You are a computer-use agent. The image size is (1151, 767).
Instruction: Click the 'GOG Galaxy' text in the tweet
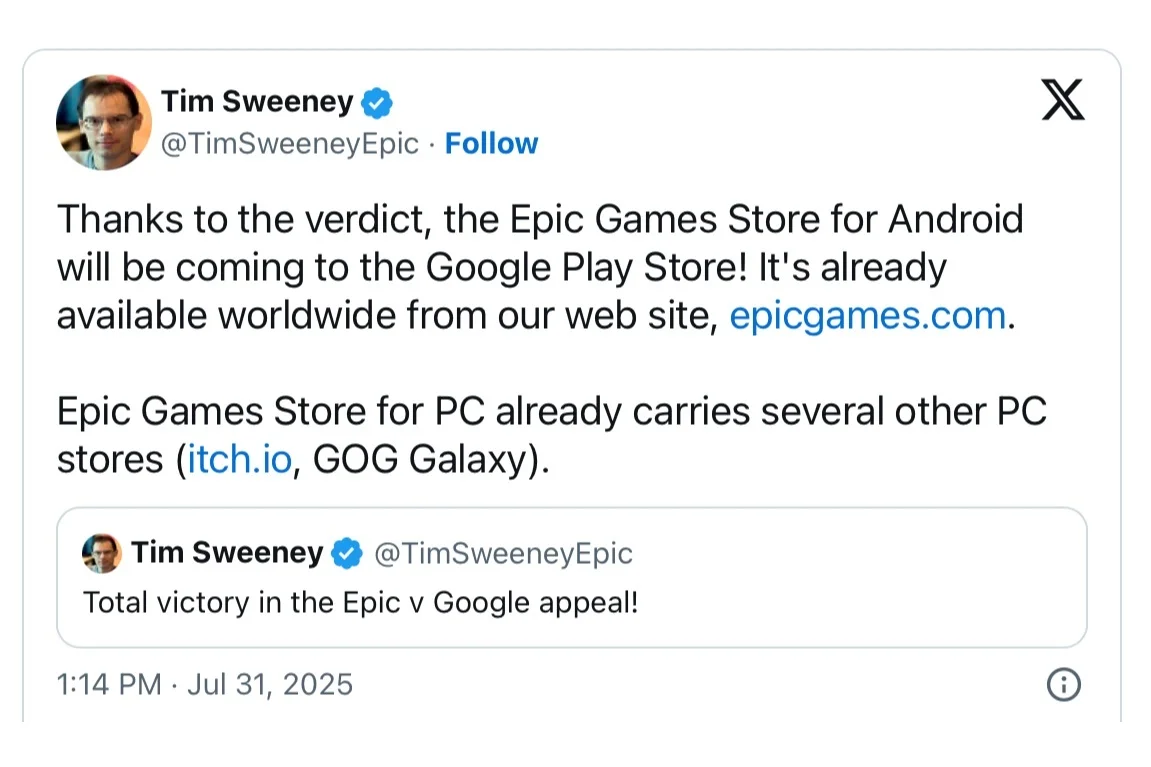420,461
